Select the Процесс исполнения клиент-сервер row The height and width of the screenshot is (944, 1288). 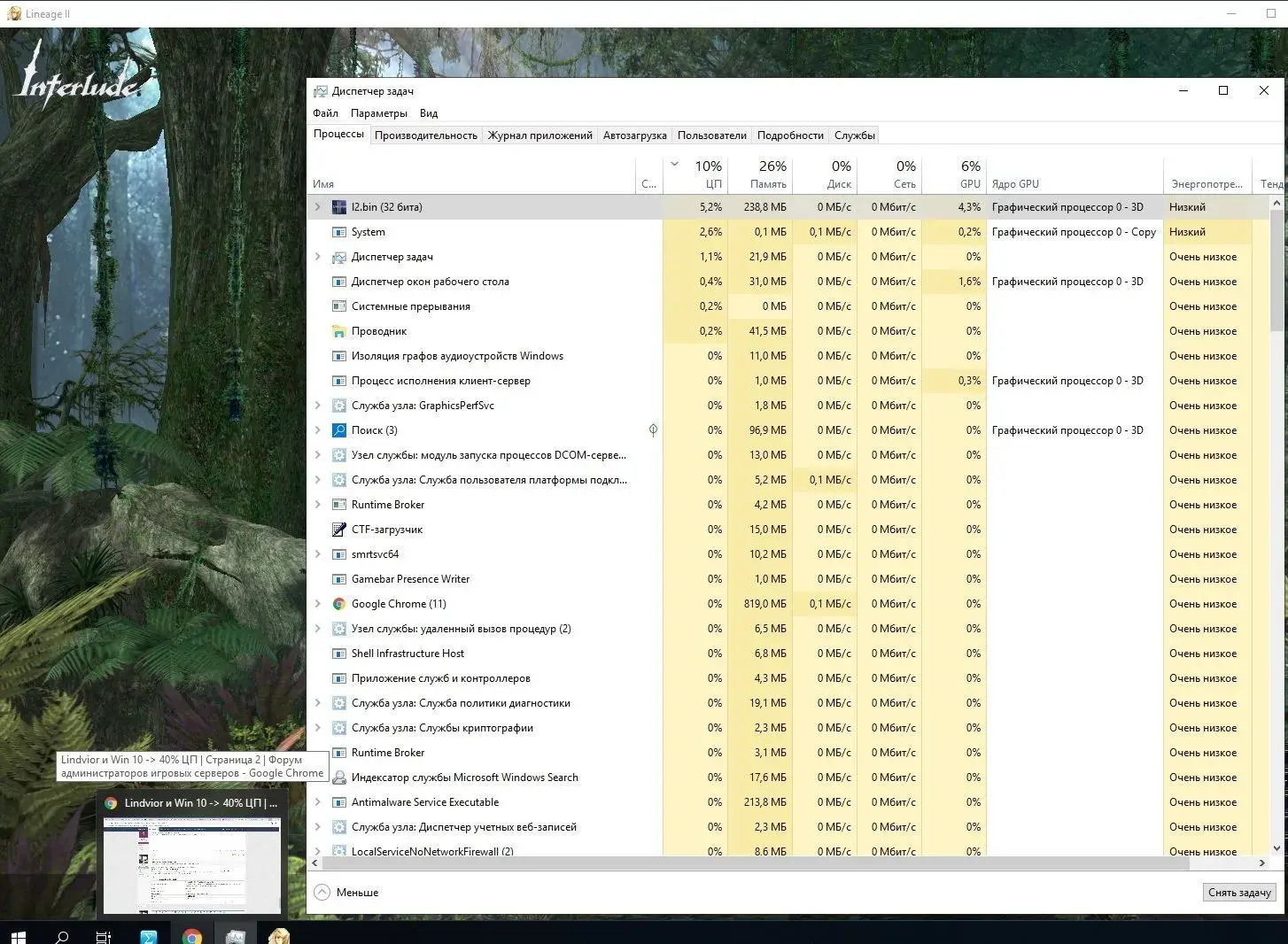(x=788, y=381)
